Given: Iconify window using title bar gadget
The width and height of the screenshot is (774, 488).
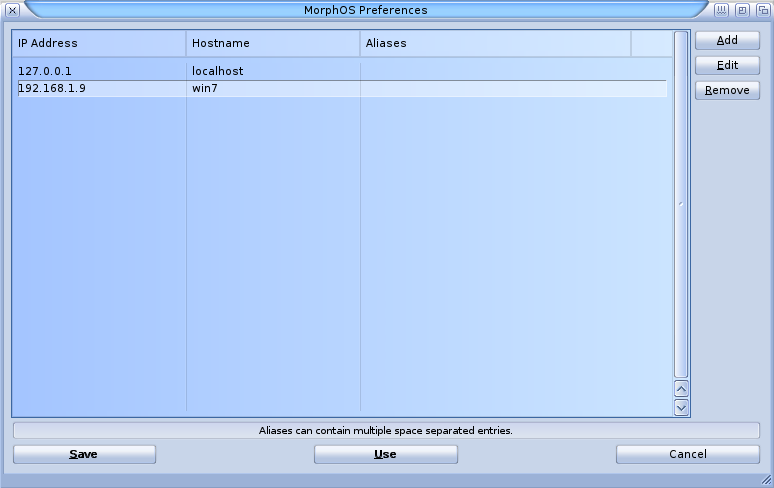Looking at the screenshot, I should pyautogui.click(x=721, y=10).
